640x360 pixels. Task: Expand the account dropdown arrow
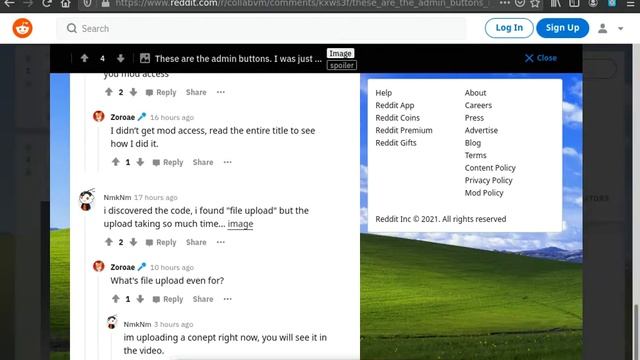tap(620, 29)
